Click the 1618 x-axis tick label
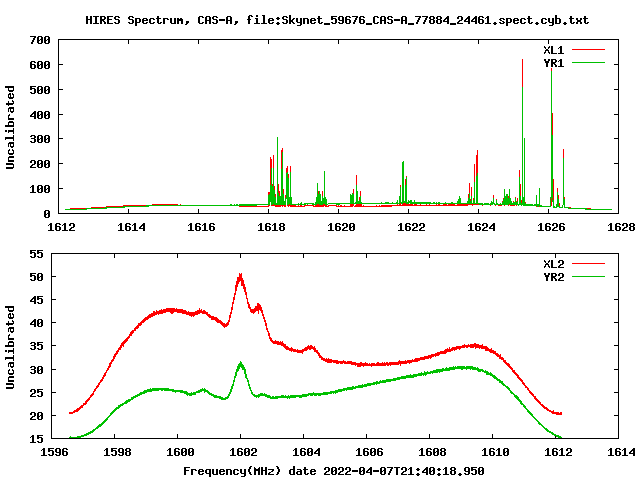Image resolution: width=640 pixels, height=480 pixels. (271, 227)
